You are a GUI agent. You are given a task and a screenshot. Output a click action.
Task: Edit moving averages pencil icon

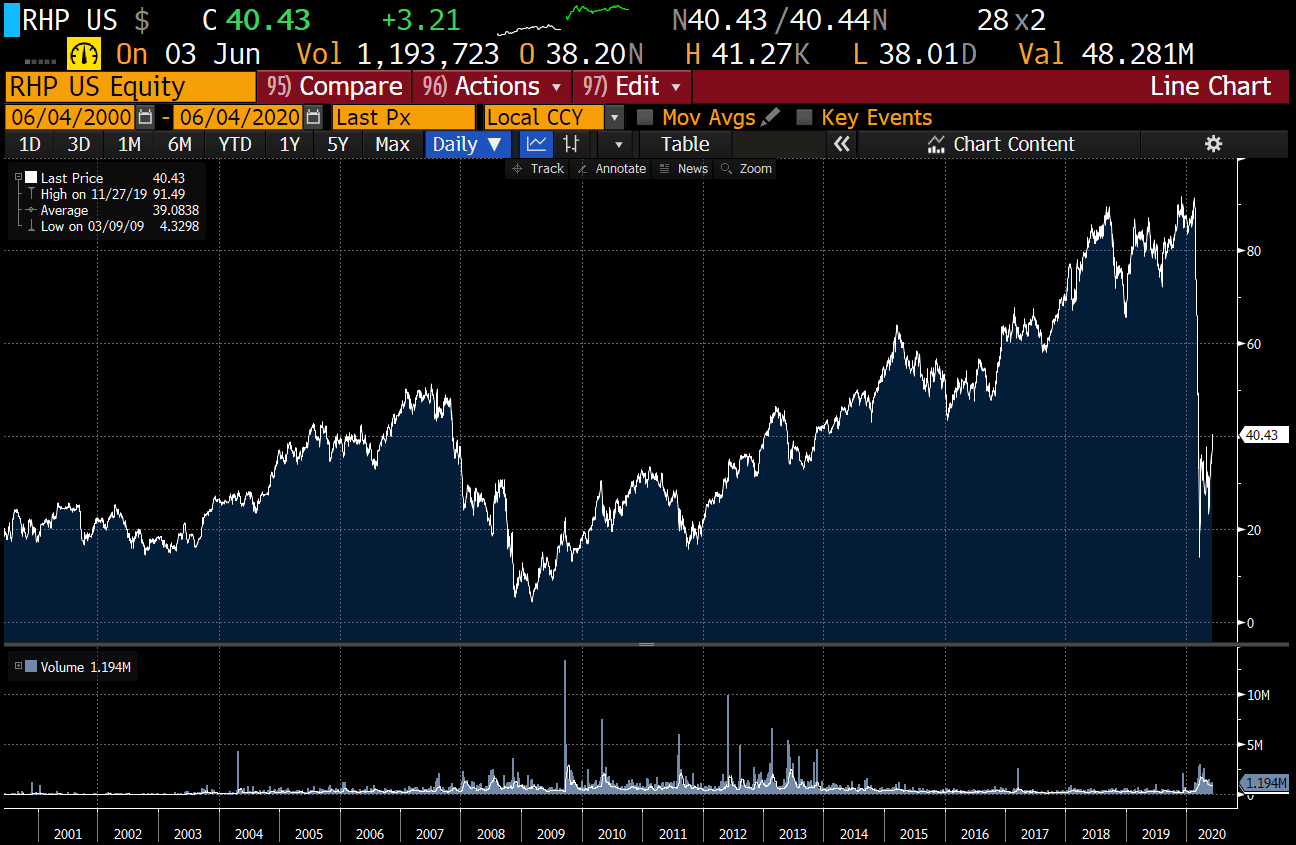770,117
